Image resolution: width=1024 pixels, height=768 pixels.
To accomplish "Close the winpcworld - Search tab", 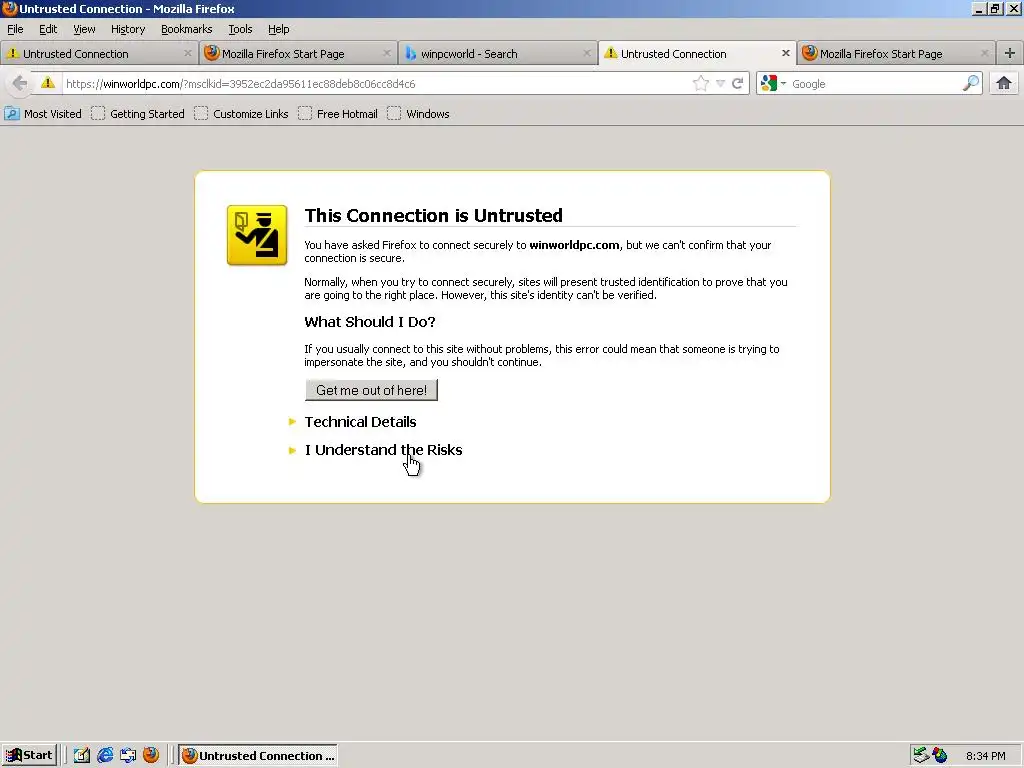I will pos(586,53).
